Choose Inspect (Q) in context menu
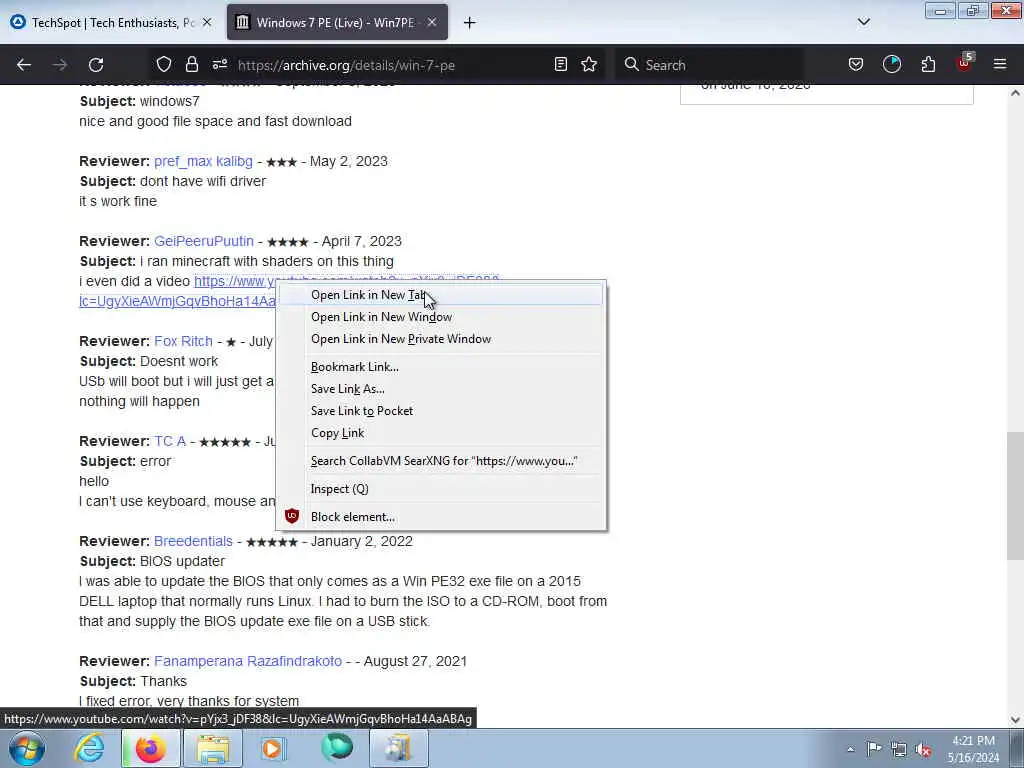Screen dimensions: 1024x768 (x=441, y=489)
